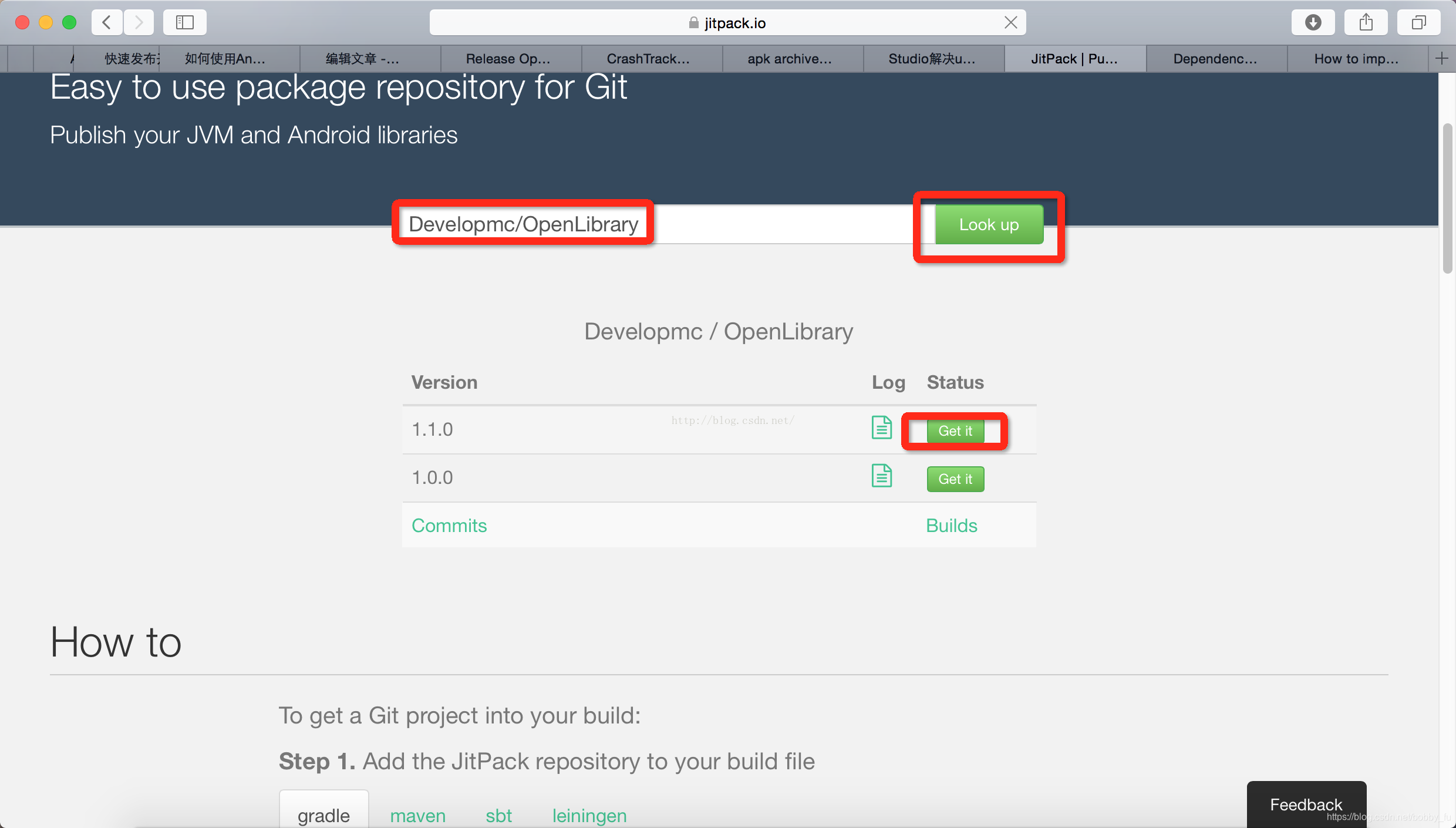Switch to the How to imp… browser tab
Viewport: 1456px width, 828px height.
(x=1357, y=58)
